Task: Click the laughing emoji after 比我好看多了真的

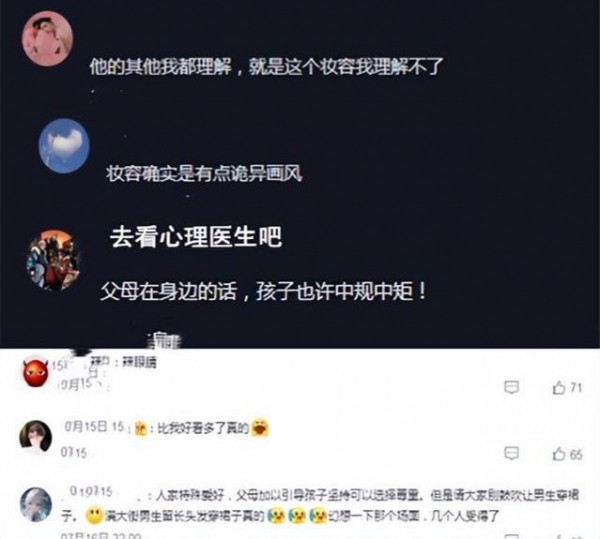Action: (260, 428)
